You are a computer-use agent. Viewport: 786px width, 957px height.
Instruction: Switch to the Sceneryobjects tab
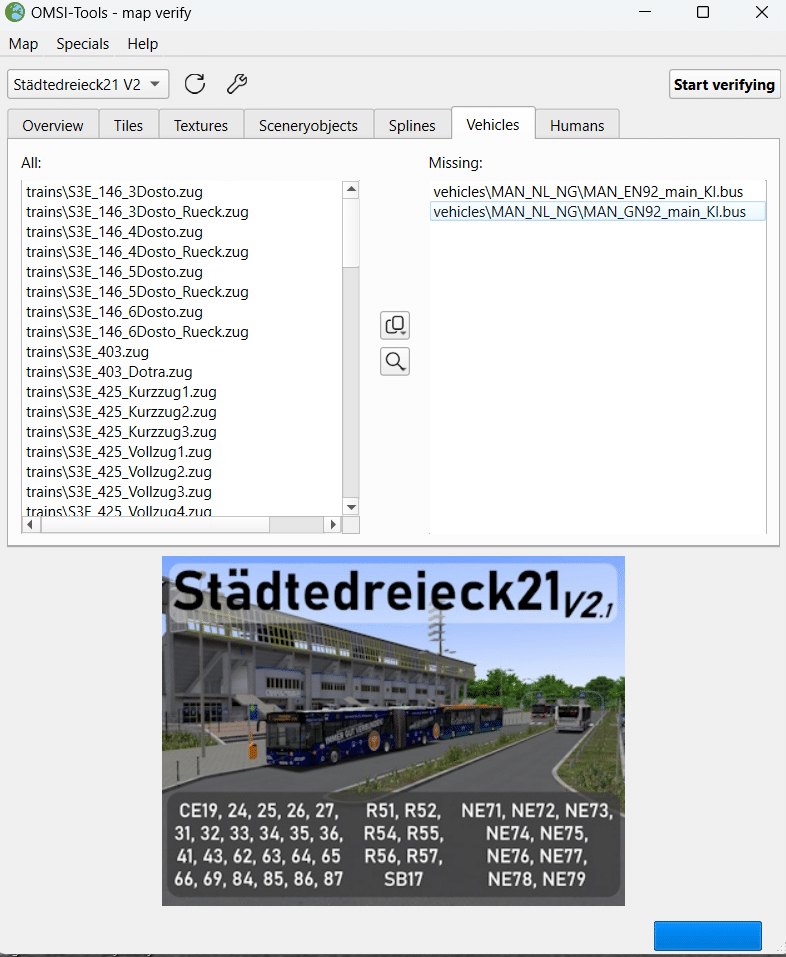coord(308,125)
